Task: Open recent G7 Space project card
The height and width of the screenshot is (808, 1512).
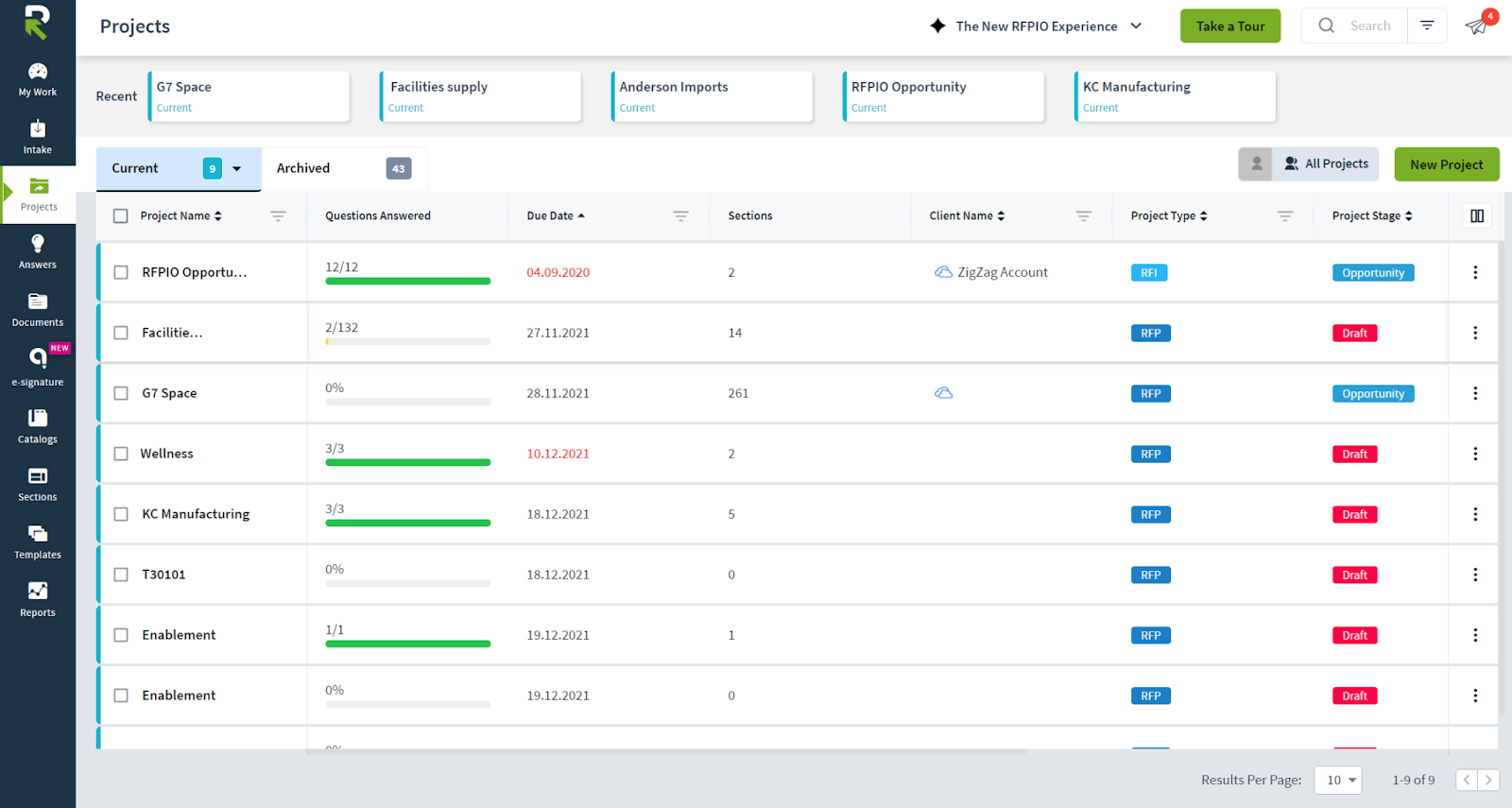Action: 249,96
